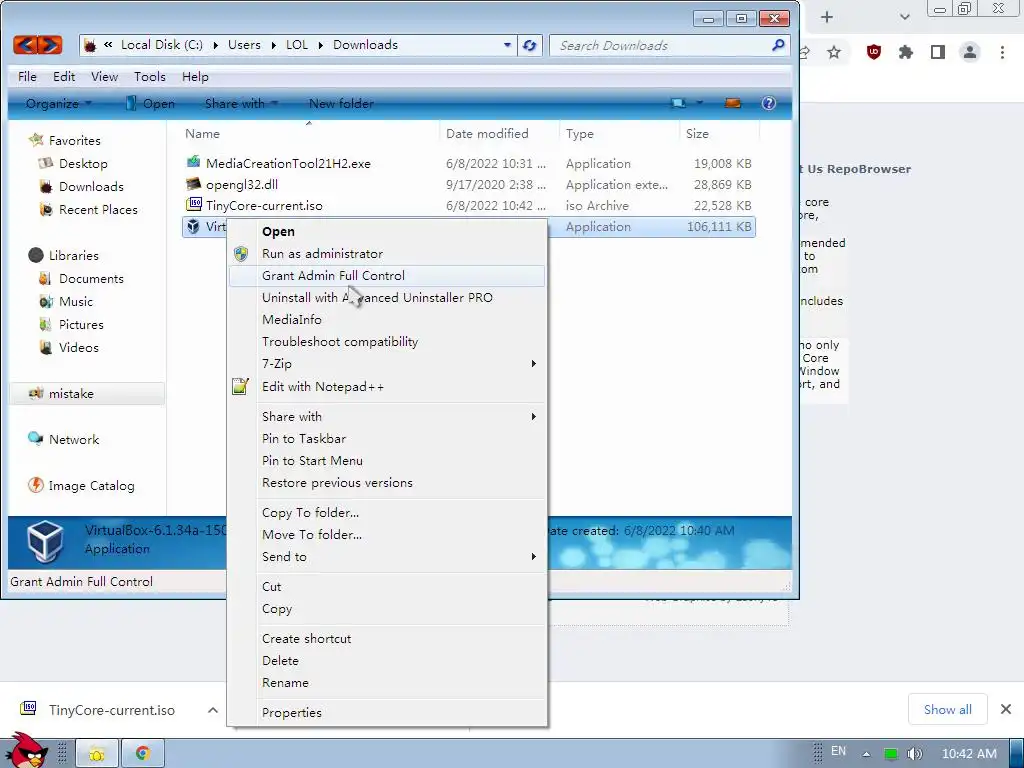The width and height of the screenshot is (1024, 768).
Task: Open the File menu
Action: click(27, 76)
